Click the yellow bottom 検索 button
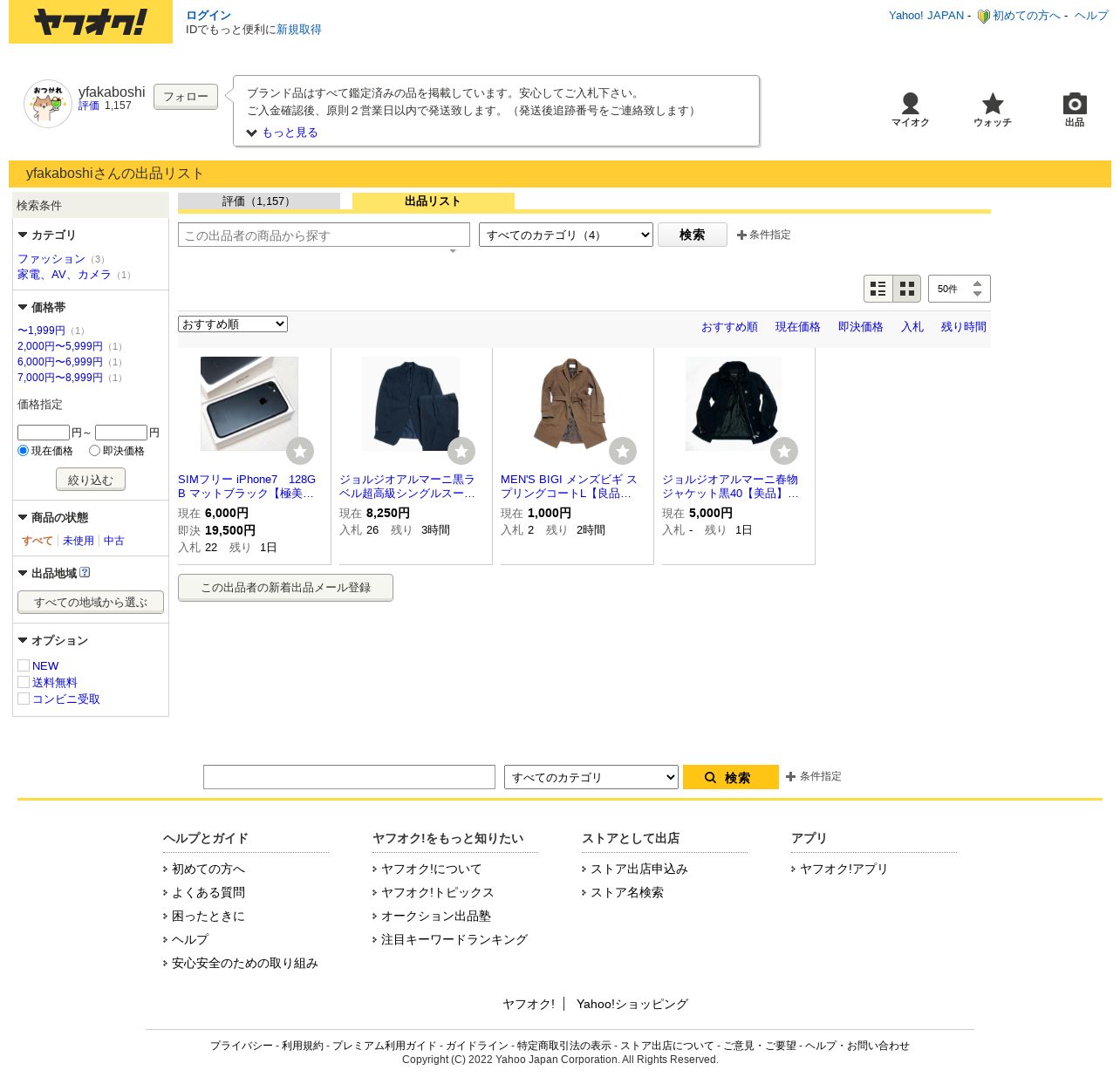This screenshot has width=1120, height=1084. click(x=731, y=777)
